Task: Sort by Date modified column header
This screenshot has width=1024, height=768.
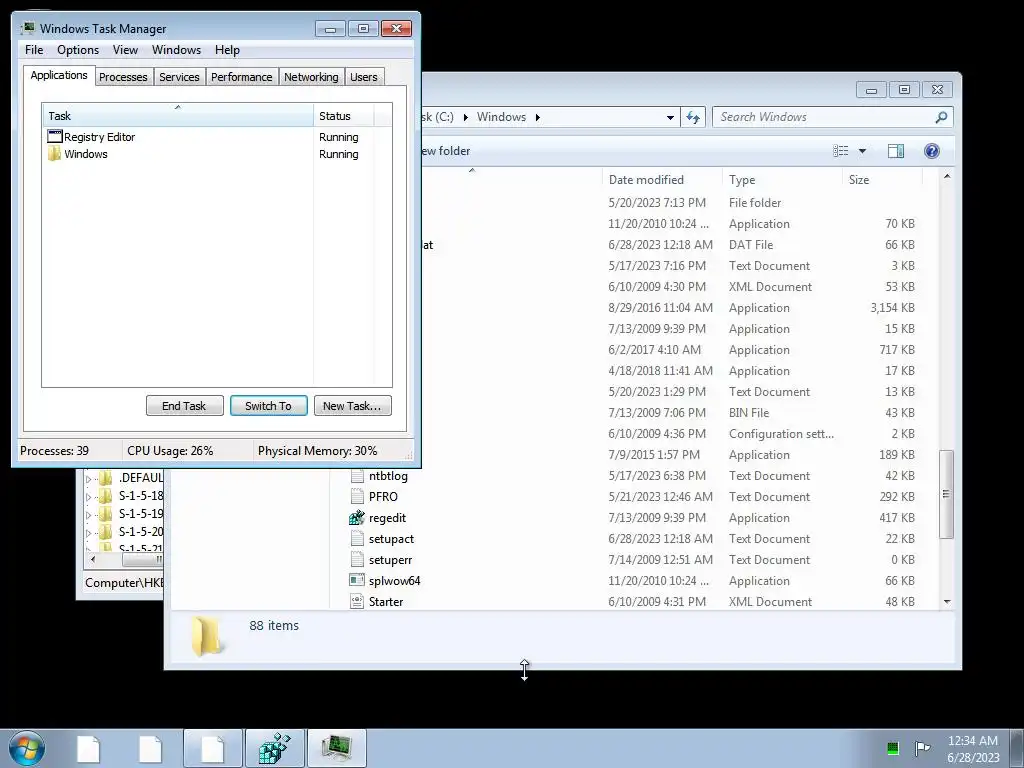Action: pos(662,180)
